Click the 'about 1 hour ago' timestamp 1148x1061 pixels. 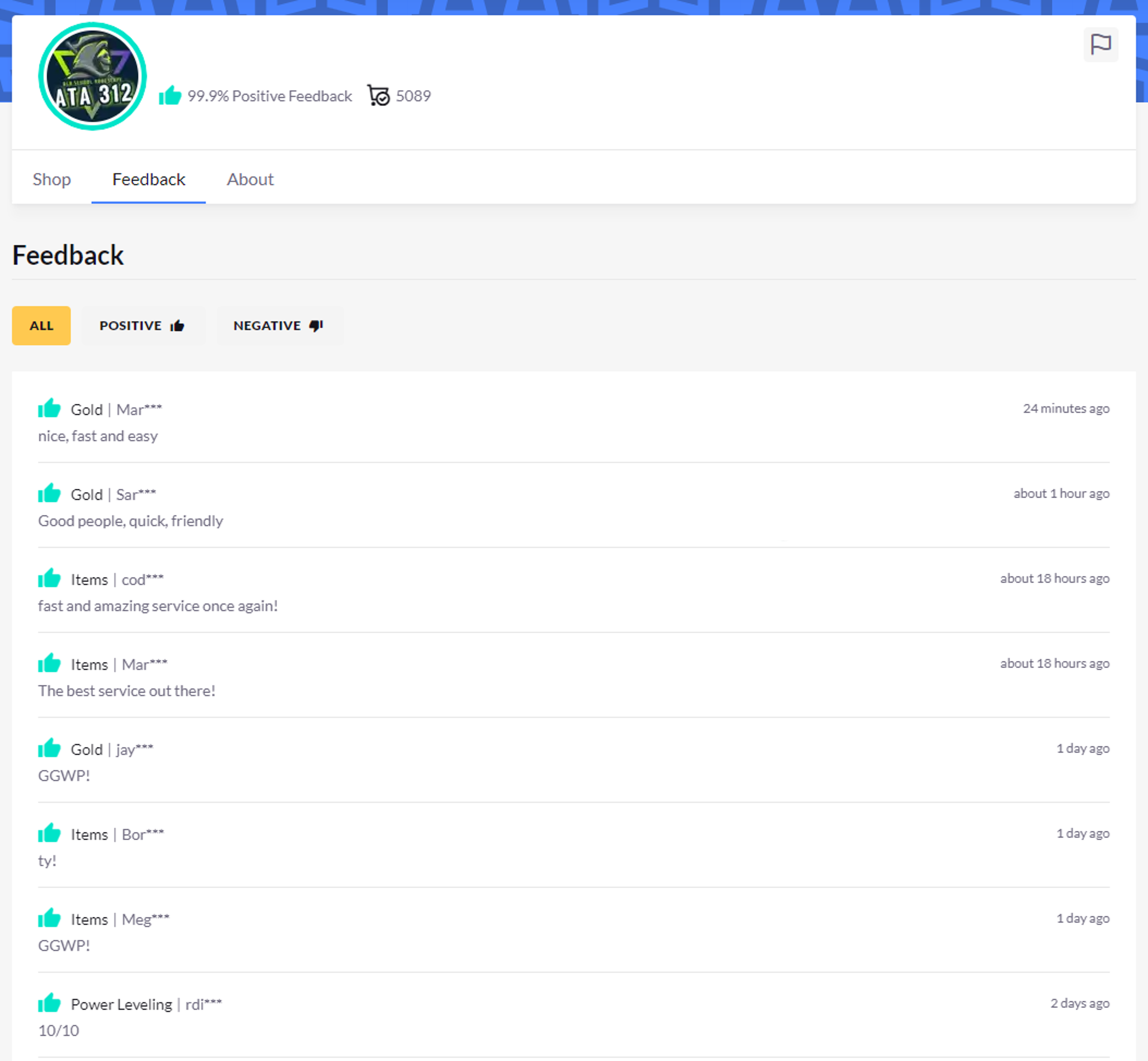coord(1061,493)
